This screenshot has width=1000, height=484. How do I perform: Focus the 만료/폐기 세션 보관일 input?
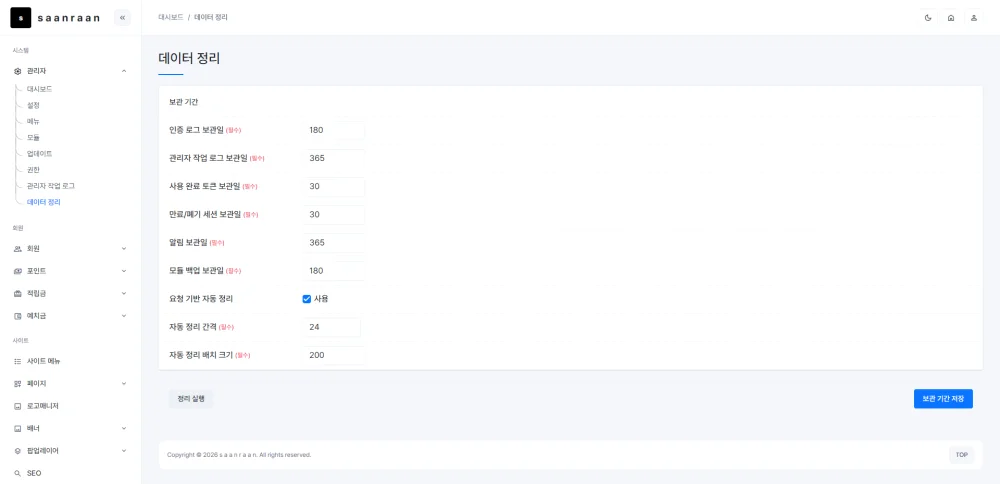point(333,214)
